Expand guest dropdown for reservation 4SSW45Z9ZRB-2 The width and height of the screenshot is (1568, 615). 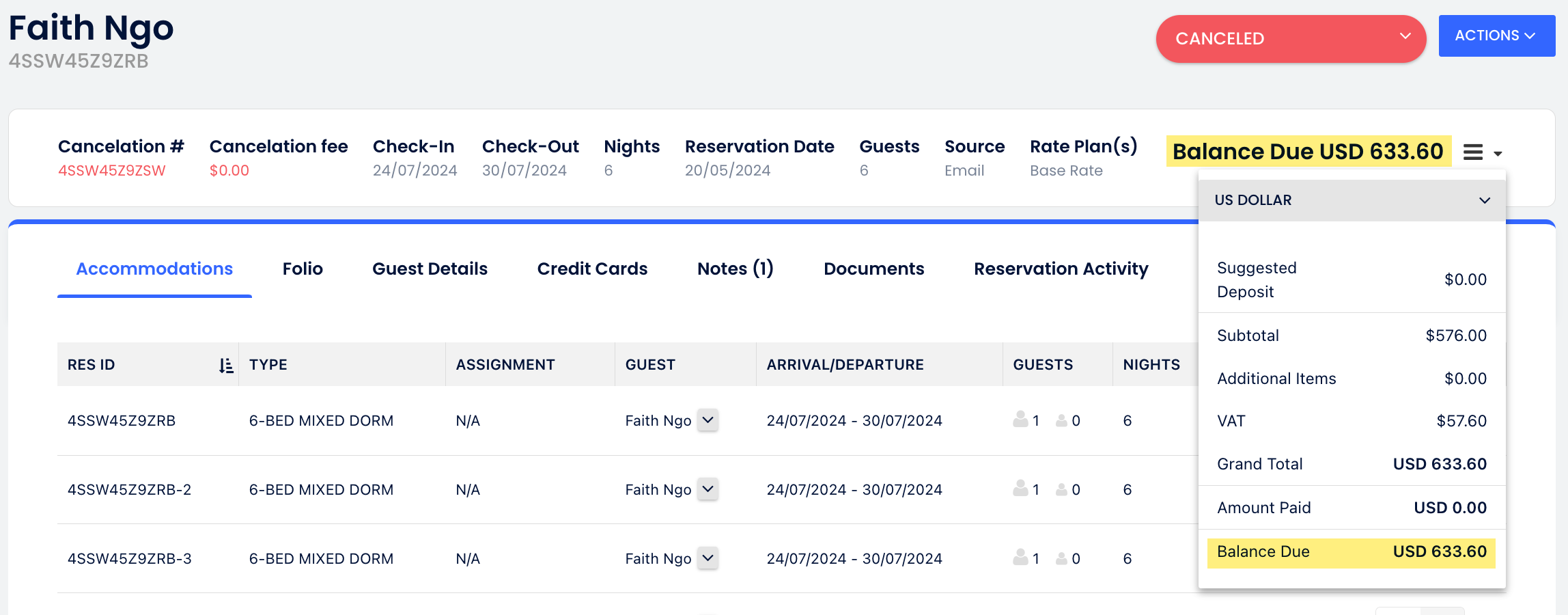pyautogui.click(x=708, y=489)
